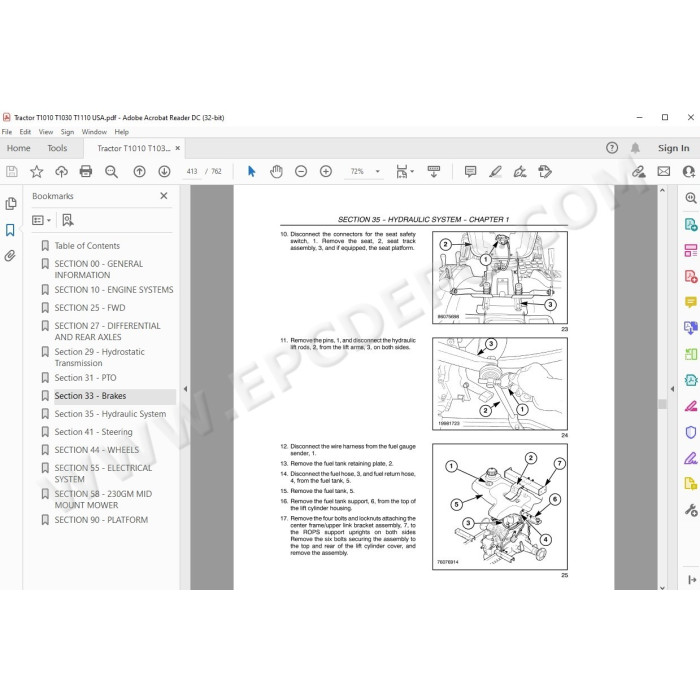Click the scrolling mode icon
700x700 pixels.
tap(433, 171)
